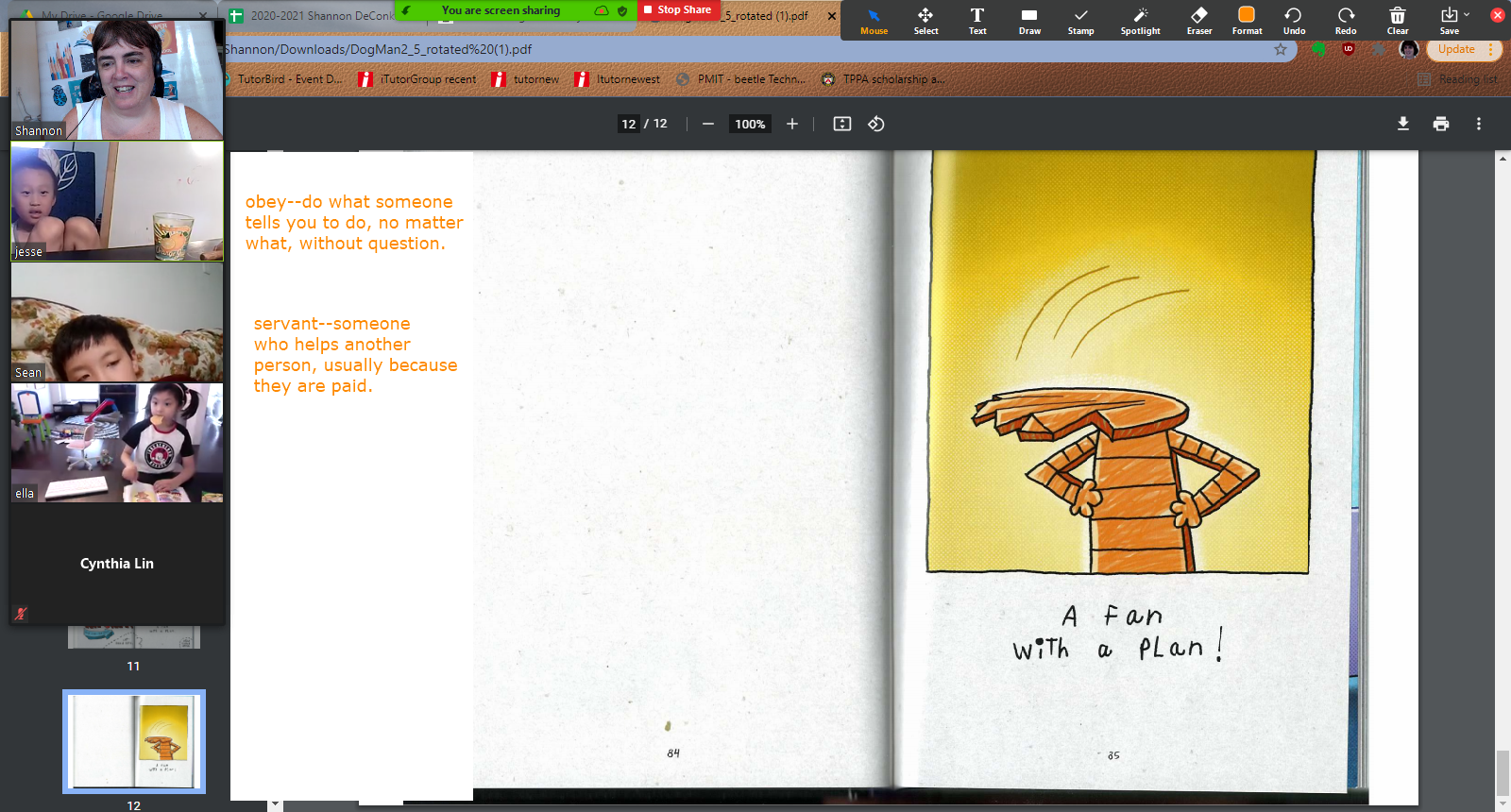
Task: Click the page number field
Action: (629, 124)
